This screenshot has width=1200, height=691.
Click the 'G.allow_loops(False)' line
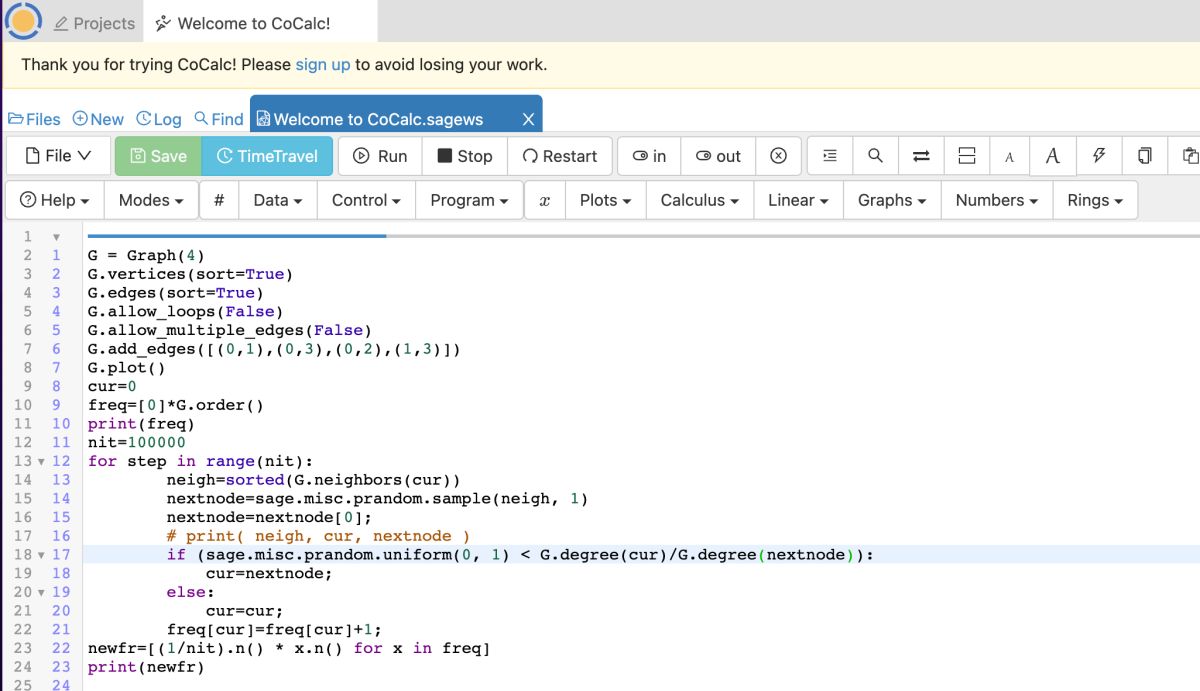[185, 311]
